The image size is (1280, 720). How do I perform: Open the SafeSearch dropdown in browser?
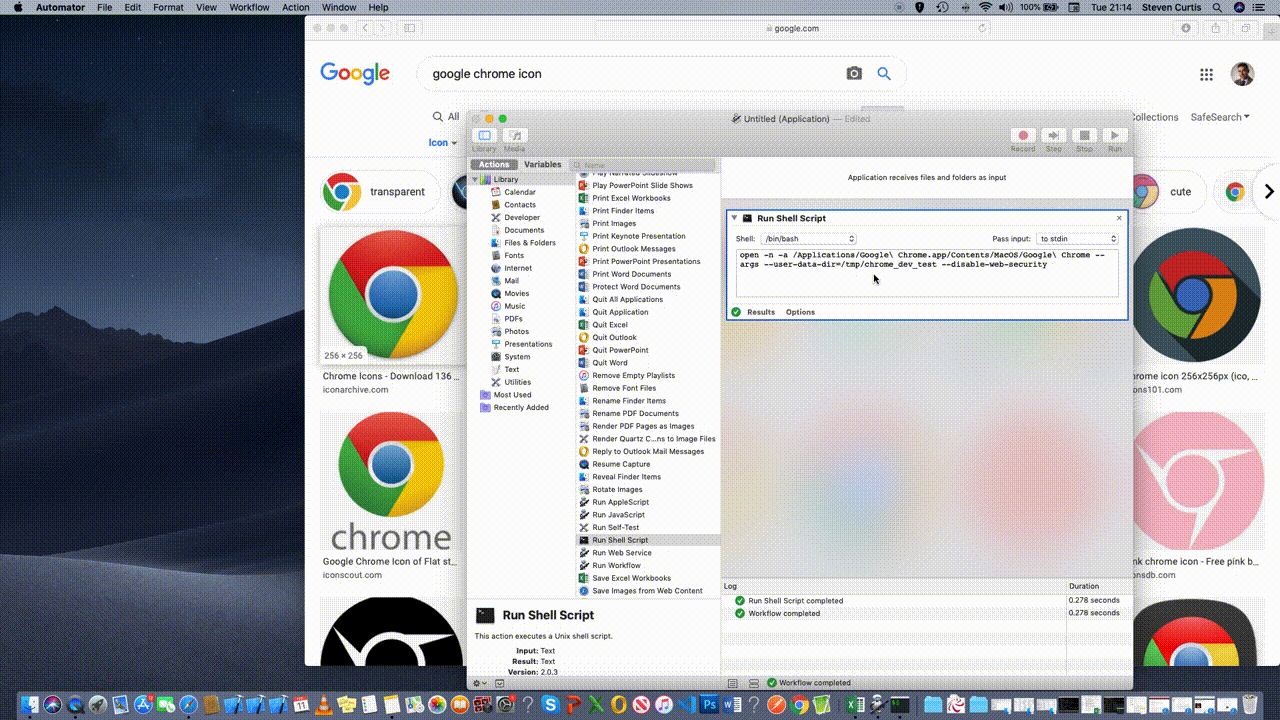click(x=1220, y=117)
